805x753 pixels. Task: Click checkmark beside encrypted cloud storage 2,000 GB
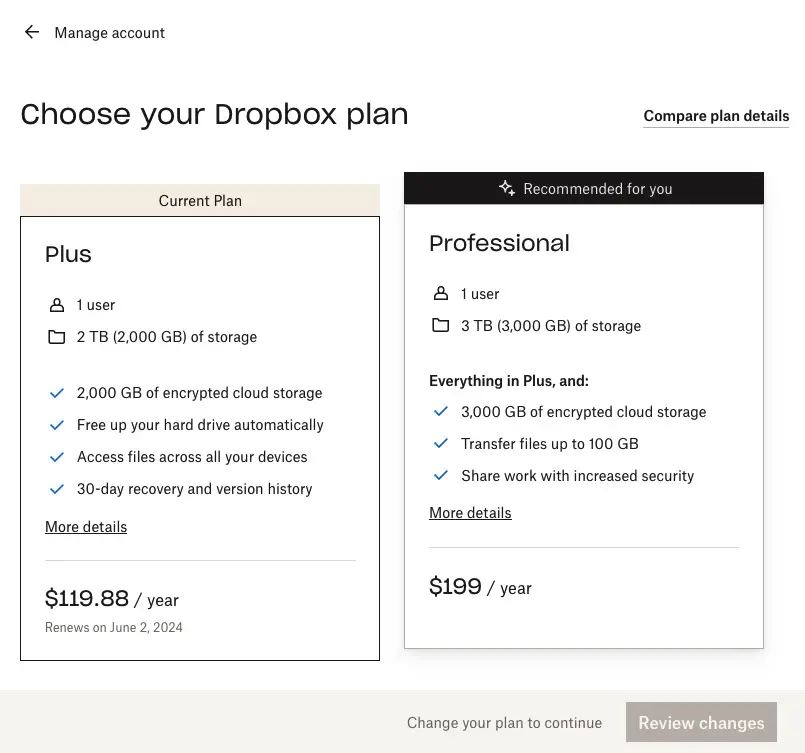56,393
